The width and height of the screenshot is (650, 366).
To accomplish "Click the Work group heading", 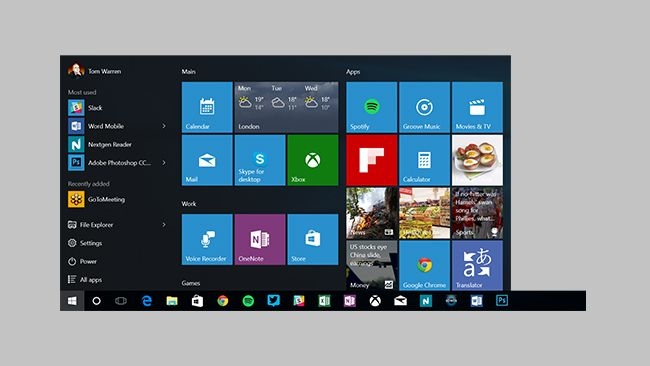I will (x=189, y=204).
